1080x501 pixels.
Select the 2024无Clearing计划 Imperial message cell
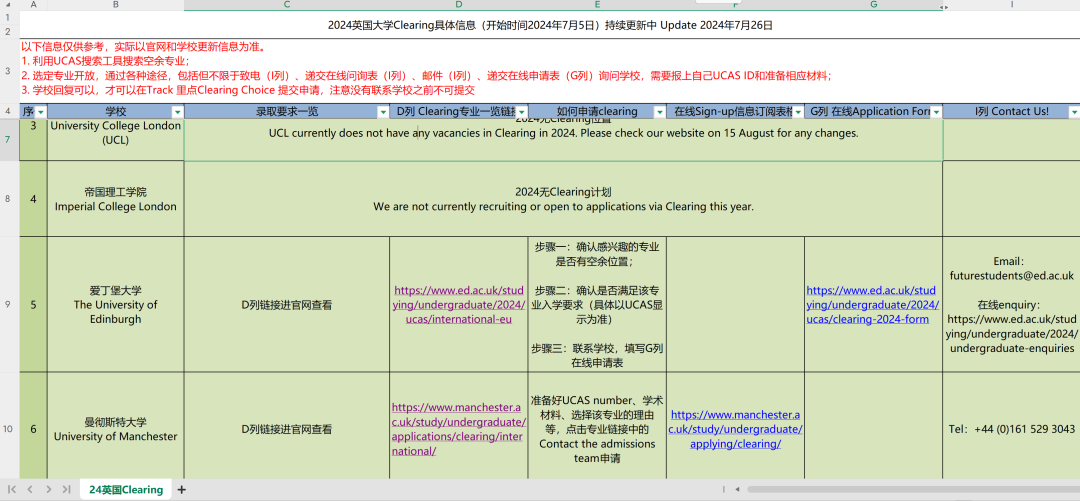coord(563,198)
